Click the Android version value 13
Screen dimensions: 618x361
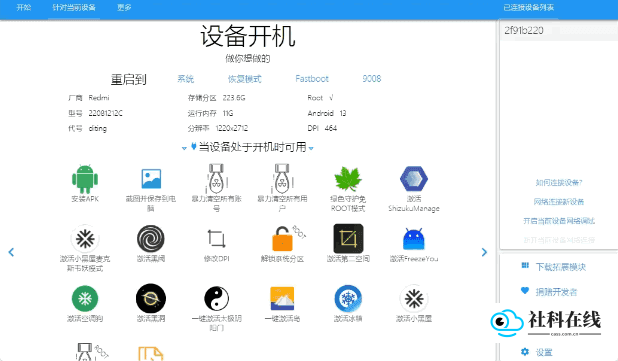[343, 113]
